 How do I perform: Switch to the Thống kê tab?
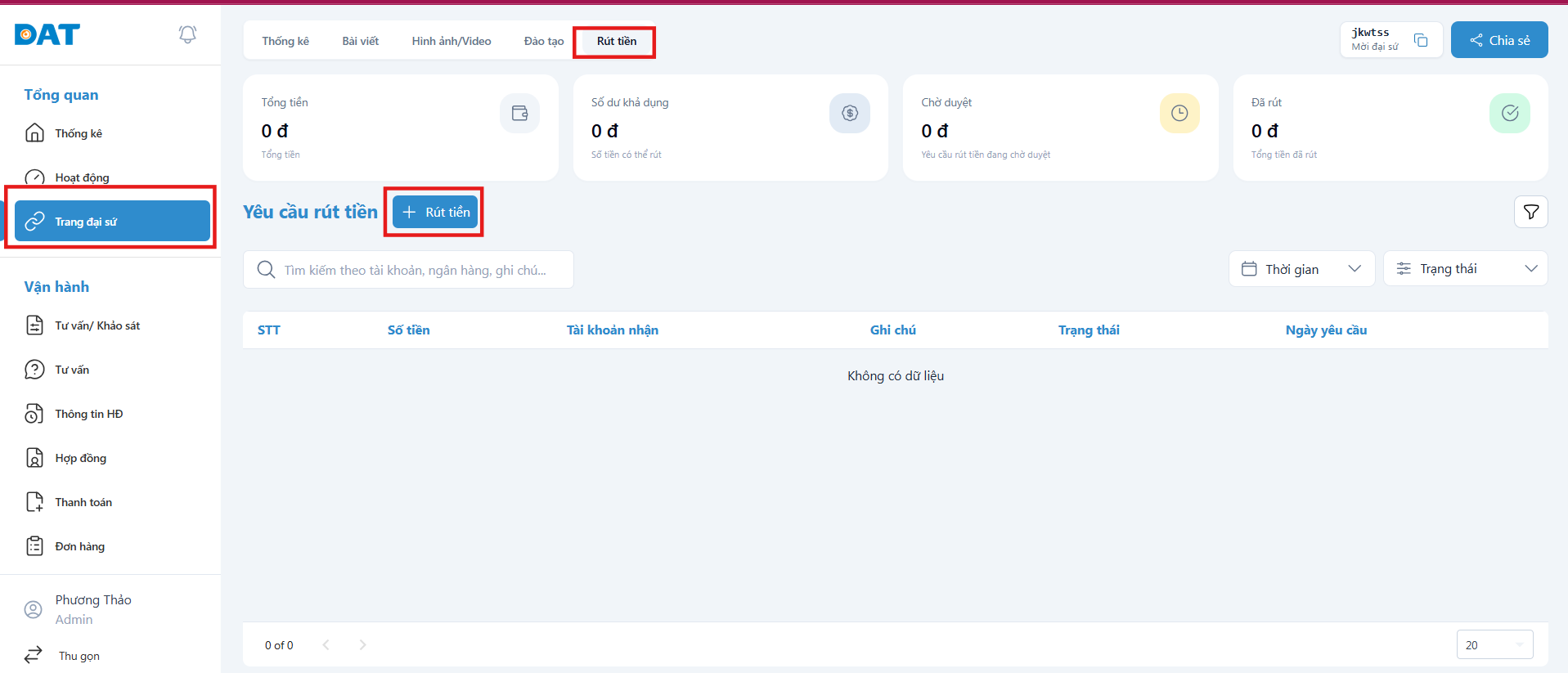[x=285, y=41]
